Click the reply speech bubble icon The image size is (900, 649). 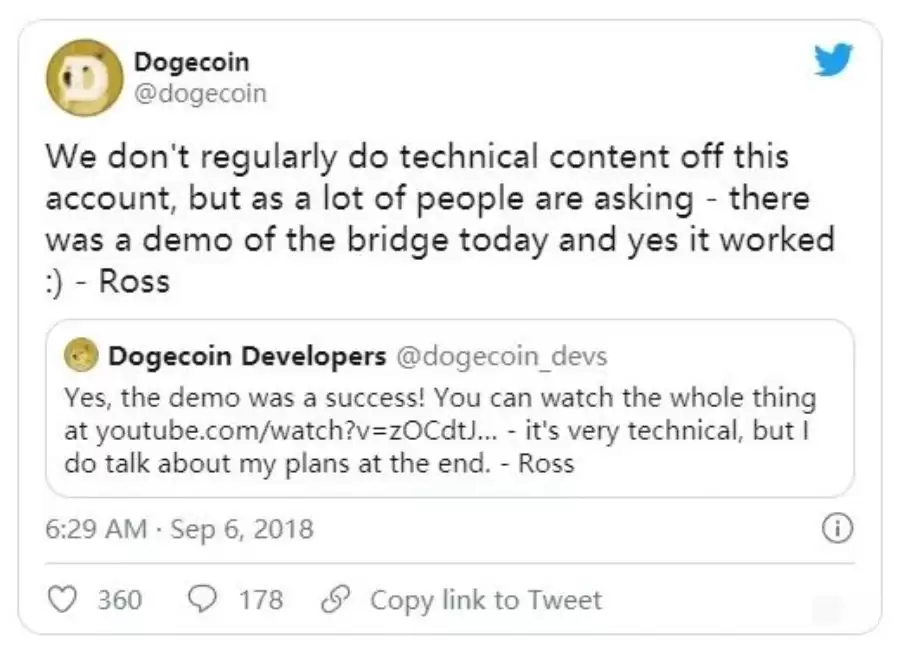[x=203, y=600]
